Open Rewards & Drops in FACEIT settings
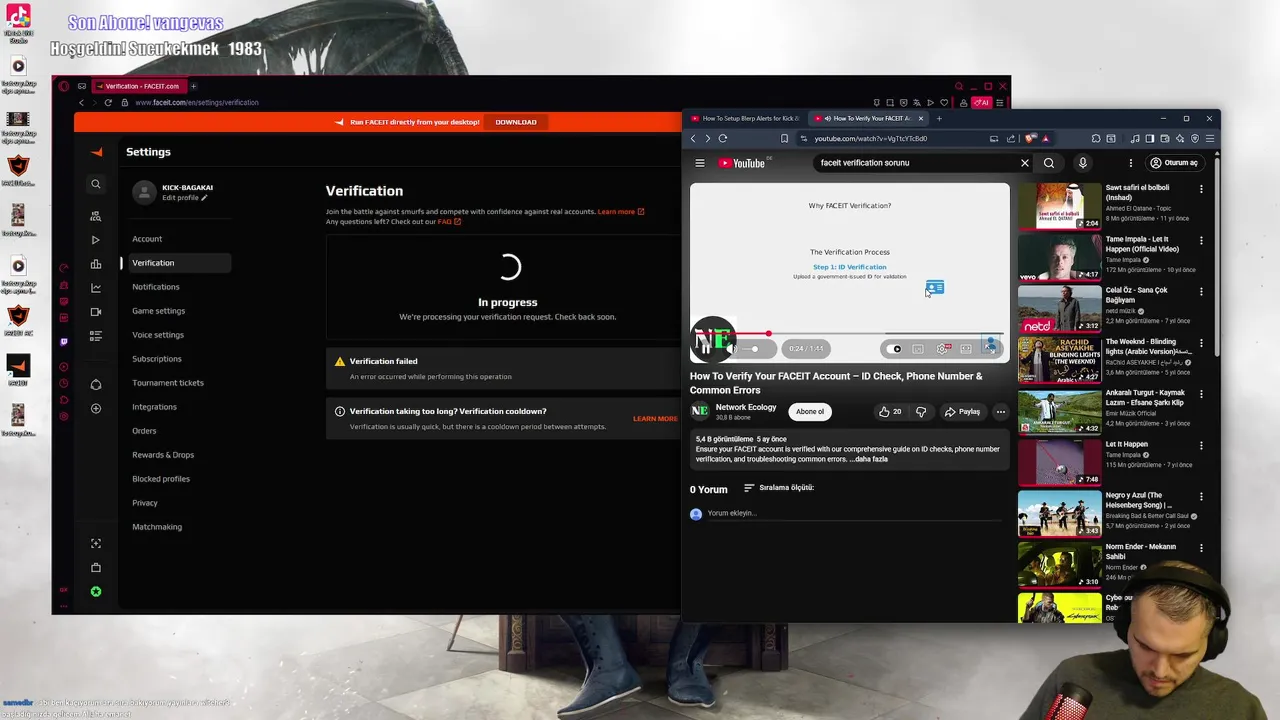The image size is (1280, 720). (x=163, y=455)
